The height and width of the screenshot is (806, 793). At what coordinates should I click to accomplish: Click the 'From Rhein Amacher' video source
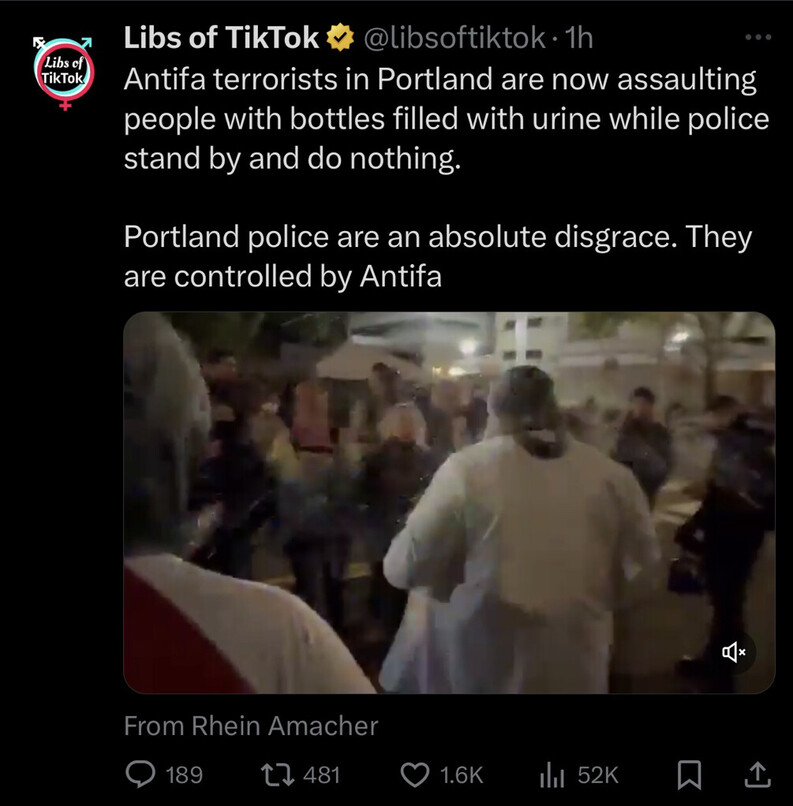click(x=251, y=726)
